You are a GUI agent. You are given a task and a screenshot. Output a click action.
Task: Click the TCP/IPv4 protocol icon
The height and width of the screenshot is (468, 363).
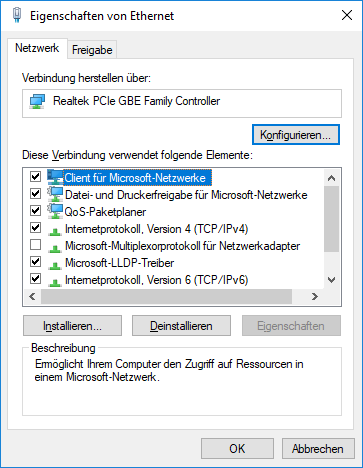click(x=55, y=231)
